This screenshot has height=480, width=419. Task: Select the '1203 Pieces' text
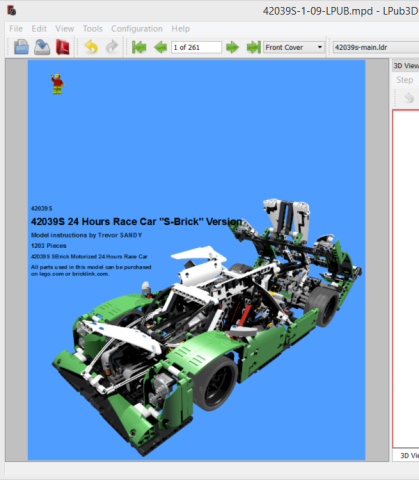pyautogui.click(x=49, y=246)
